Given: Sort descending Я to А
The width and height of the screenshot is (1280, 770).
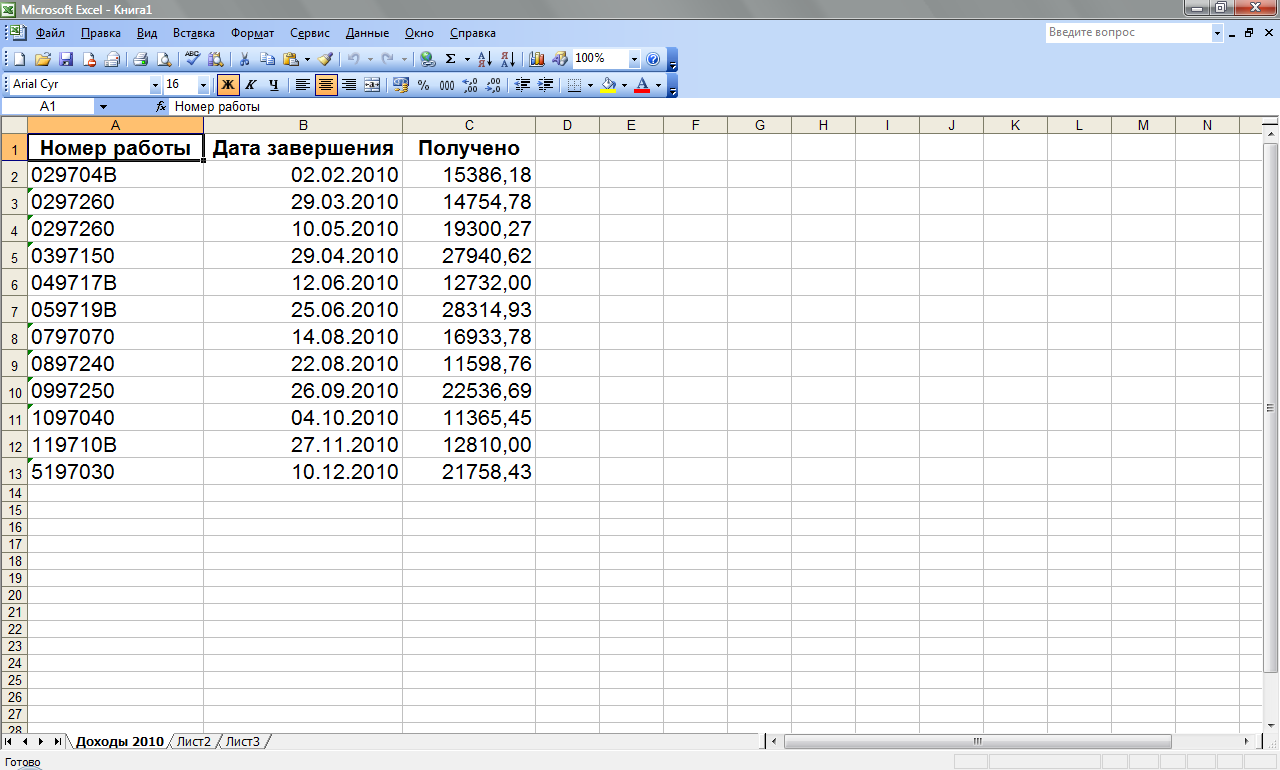Looking at the screenshot, I should pos(508,59).
